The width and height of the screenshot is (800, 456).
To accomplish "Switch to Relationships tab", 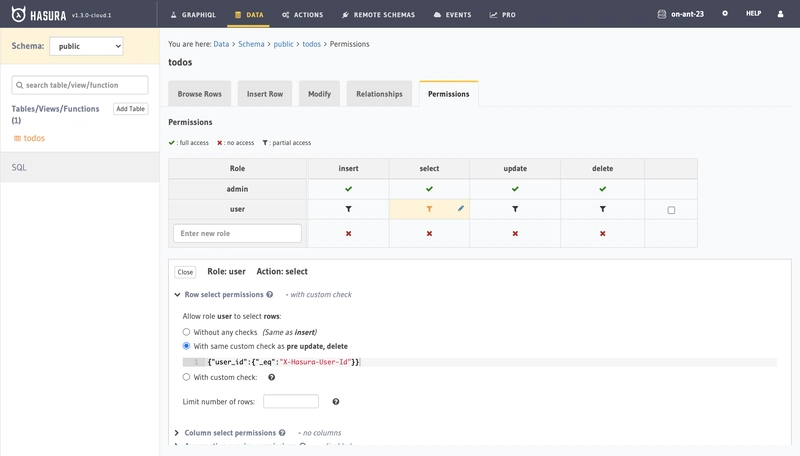I will tap(379, 94).
